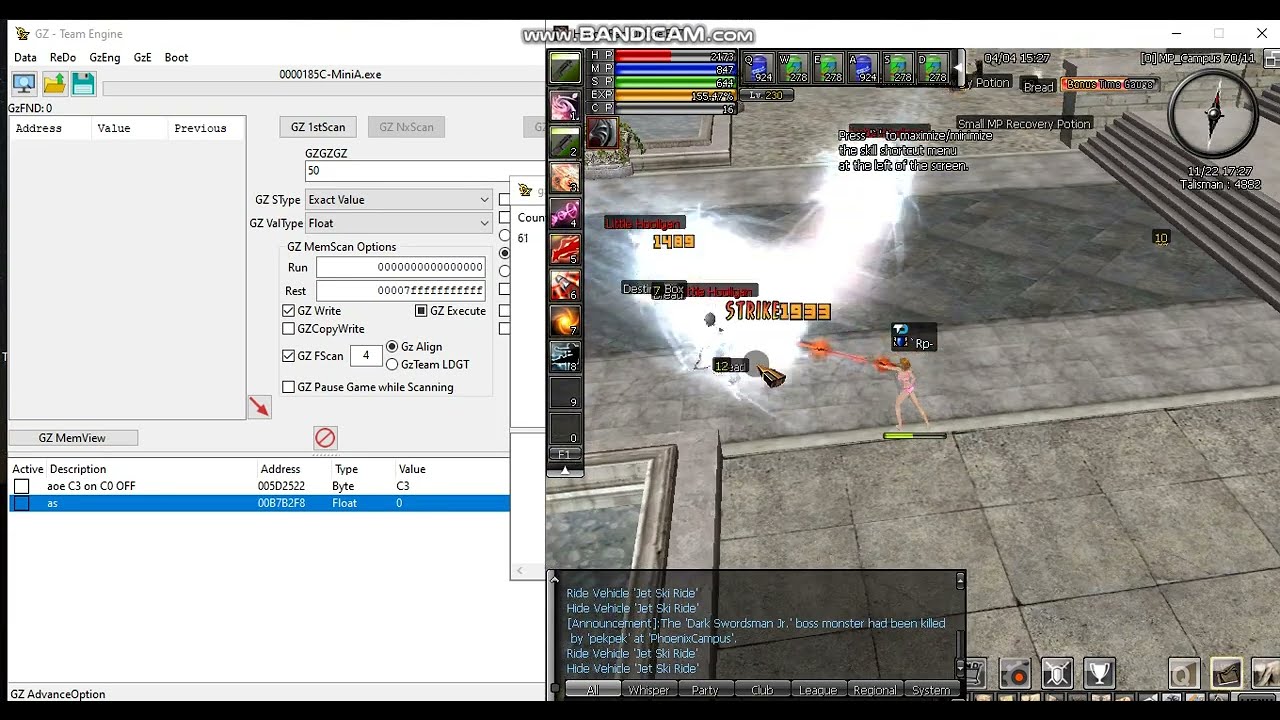The image size is (1280, 720).
Task: Open the inventory bag icon at bottom right
Action: [1226, 674]
